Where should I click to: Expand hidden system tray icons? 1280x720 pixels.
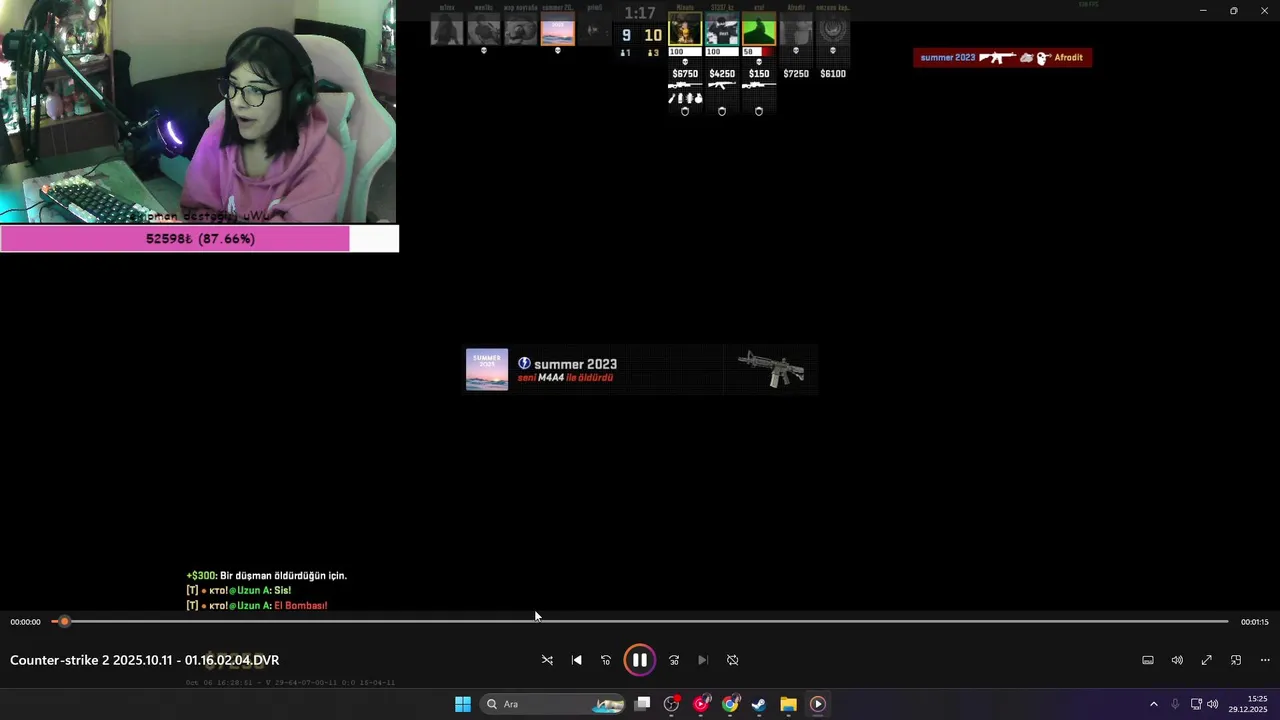click(1153, 704)
